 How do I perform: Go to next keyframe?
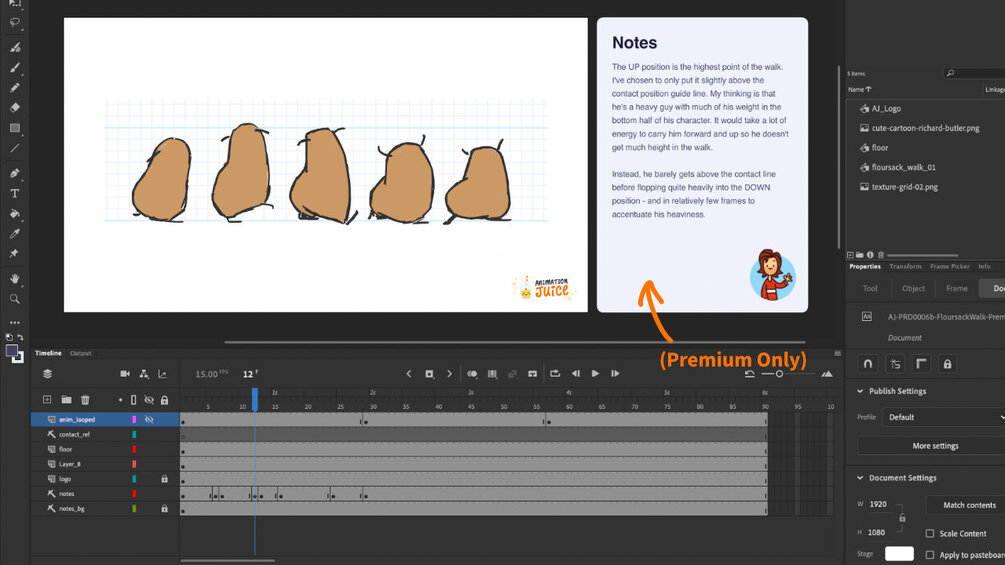(x=449, y=373)
